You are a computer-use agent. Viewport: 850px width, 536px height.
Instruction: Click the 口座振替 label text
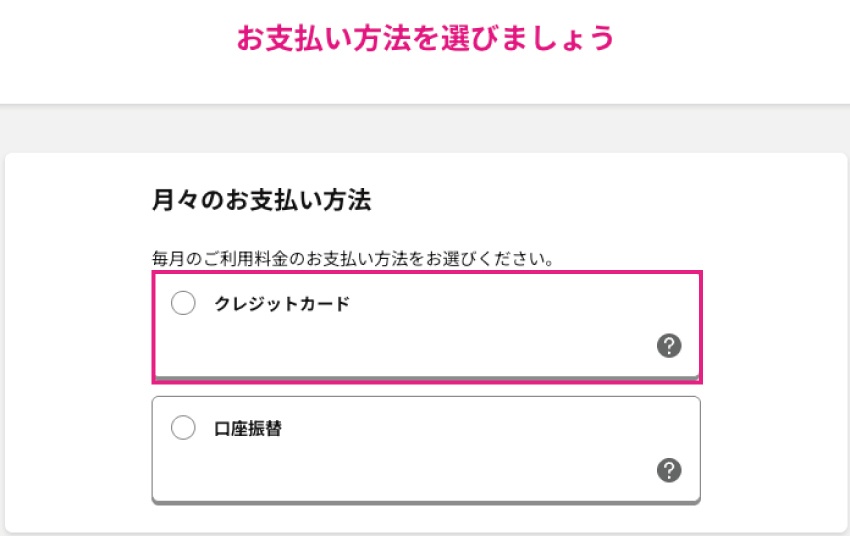248,428
